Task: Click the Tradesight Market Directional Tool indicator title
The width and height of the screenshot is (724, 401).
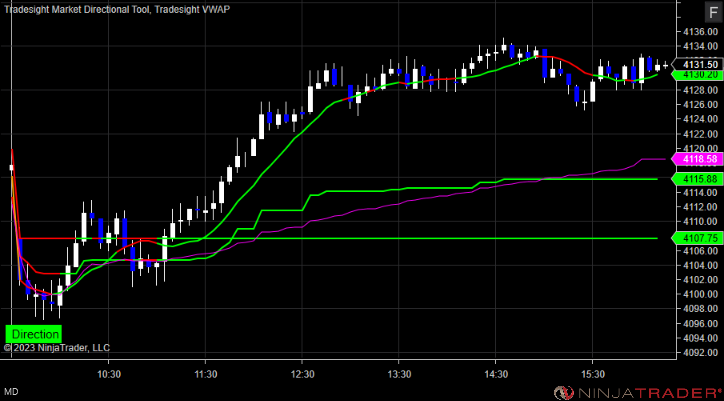Action: click(x=76, y=9)
